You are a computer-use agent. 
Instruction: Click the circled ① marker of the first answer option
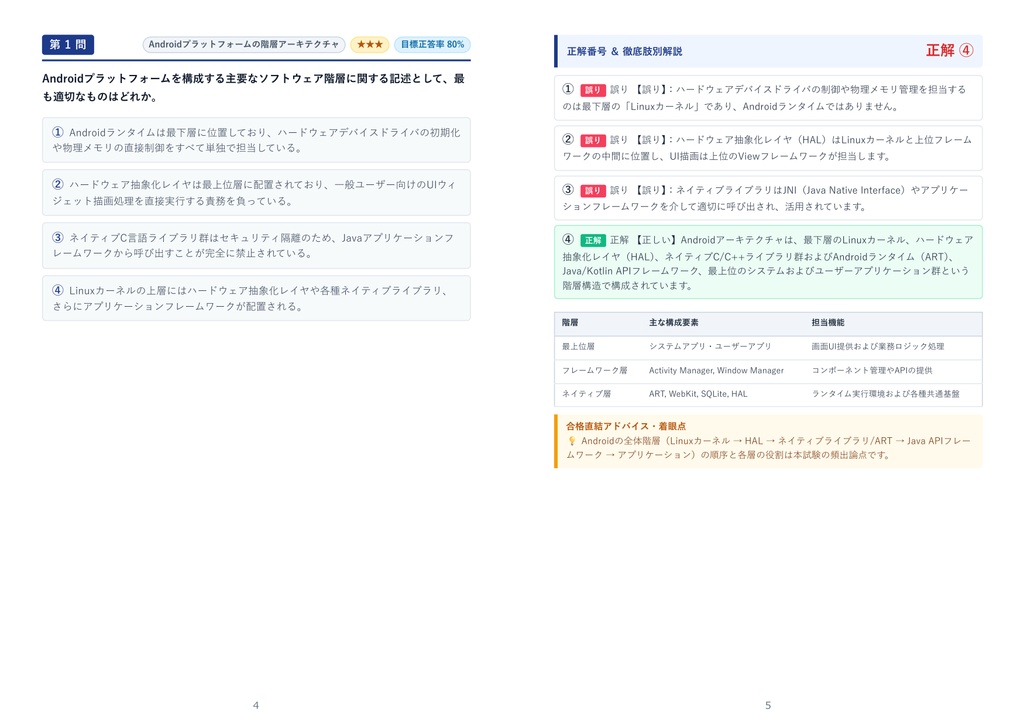(58, 132)
